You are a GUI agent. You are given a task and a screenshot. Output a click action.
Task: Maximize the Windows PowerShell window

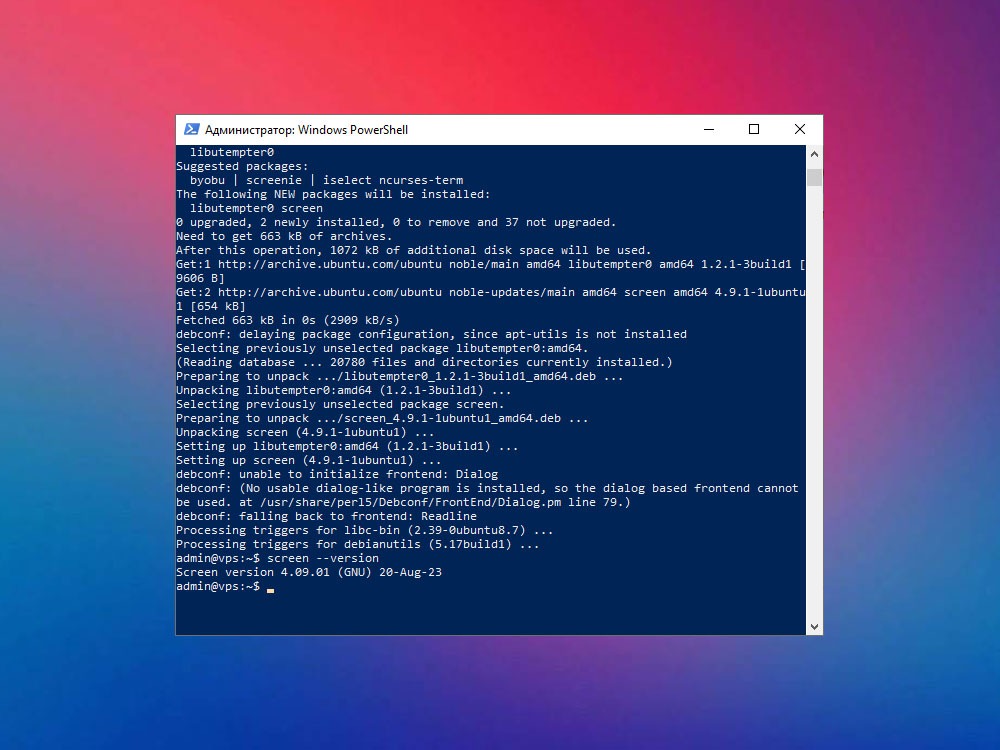pos(754,129)
